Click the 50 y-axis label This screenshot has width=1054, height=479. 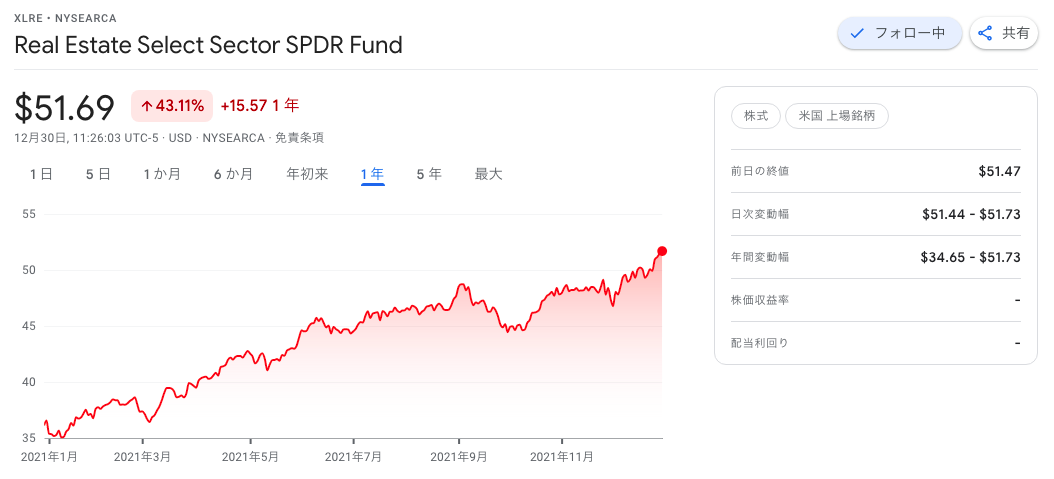[30, 270]
